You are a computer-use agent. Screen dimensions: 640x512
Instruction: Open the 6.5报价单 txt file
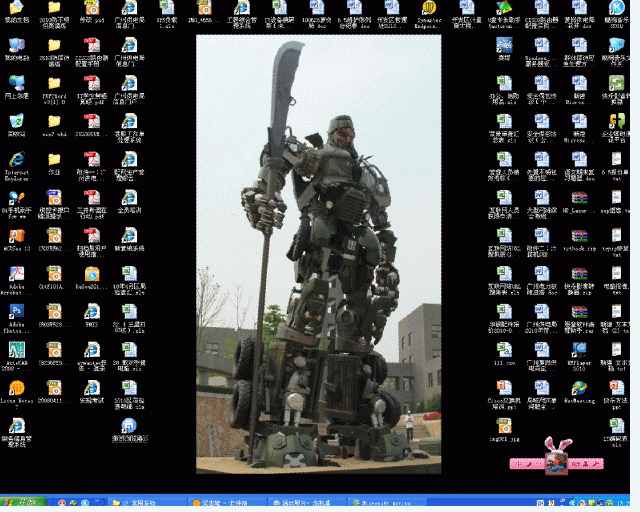[616, 166]
